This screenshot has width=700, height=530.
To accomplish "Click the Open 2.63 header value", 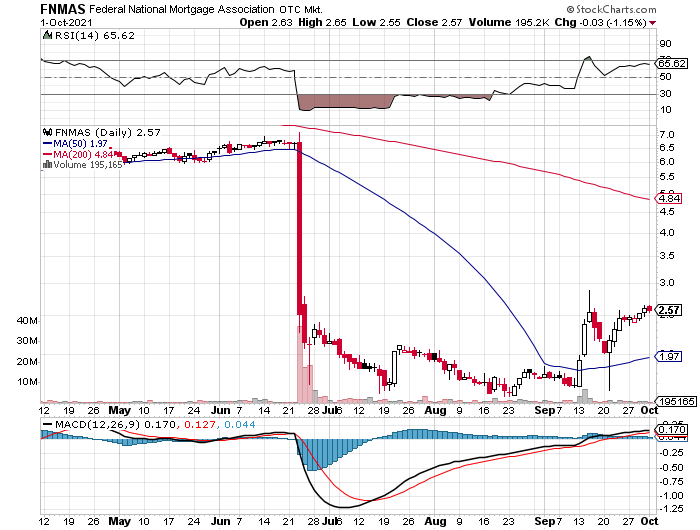I will [x=266, y=22].
